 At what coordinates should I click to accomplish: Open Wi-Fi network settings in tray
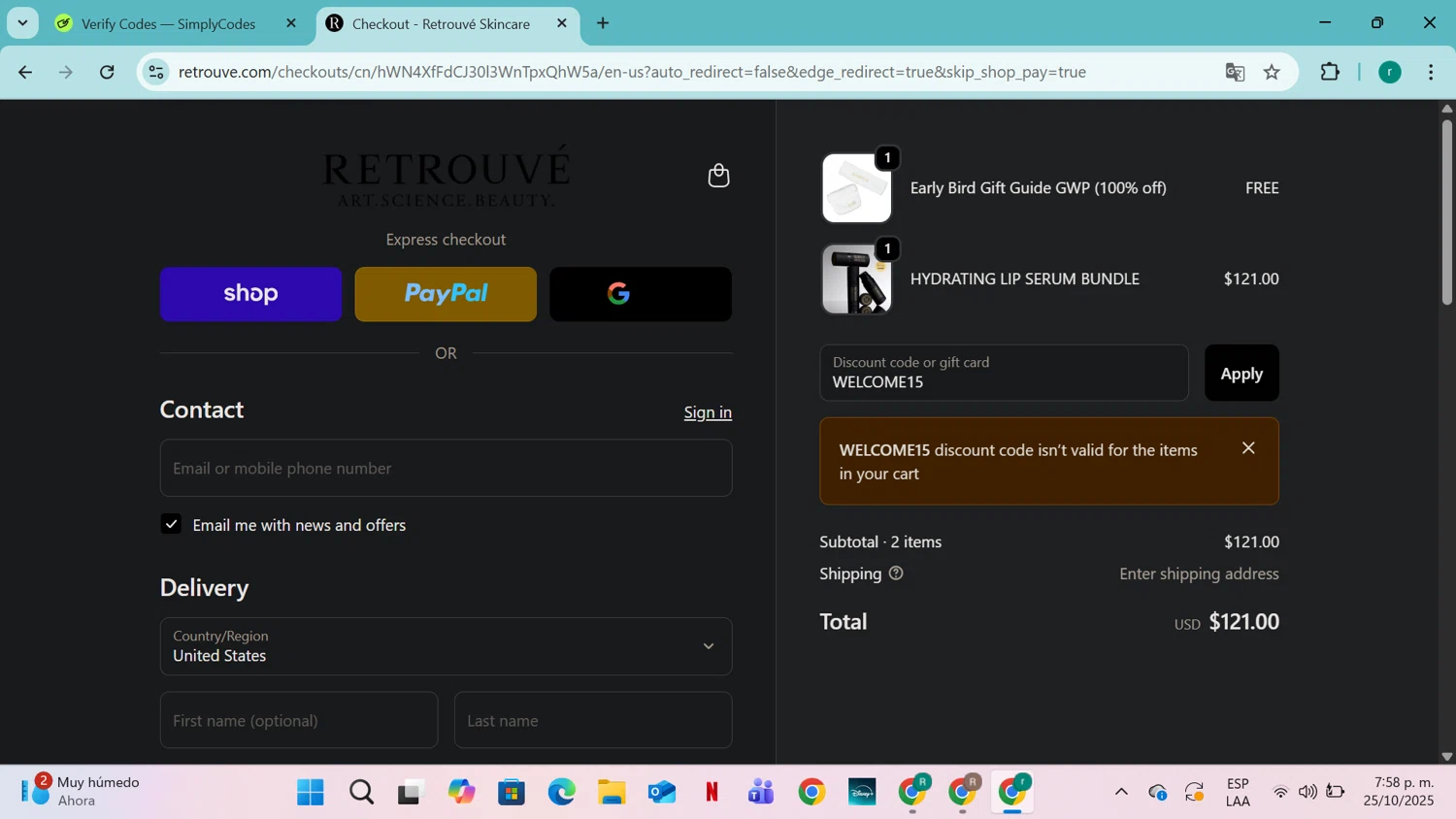click(1280, 792)
